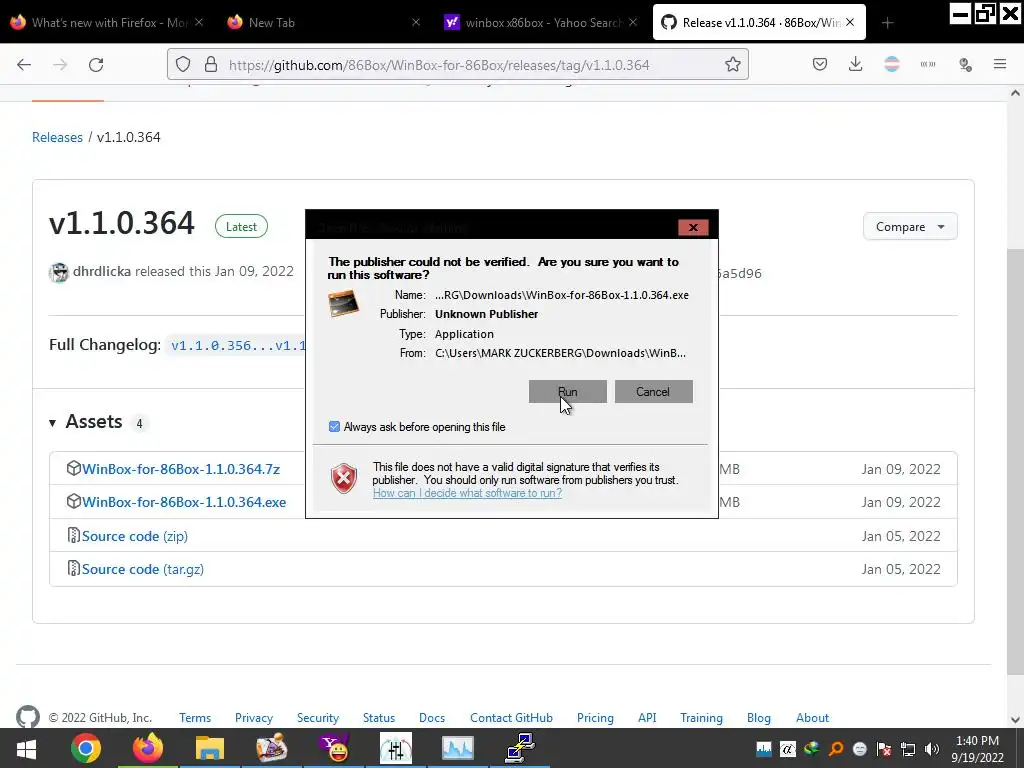Open dhrdlicka's profile link
Image resolution: width=1024 pixels, height=768 pixels.
[x=102, y=271]
